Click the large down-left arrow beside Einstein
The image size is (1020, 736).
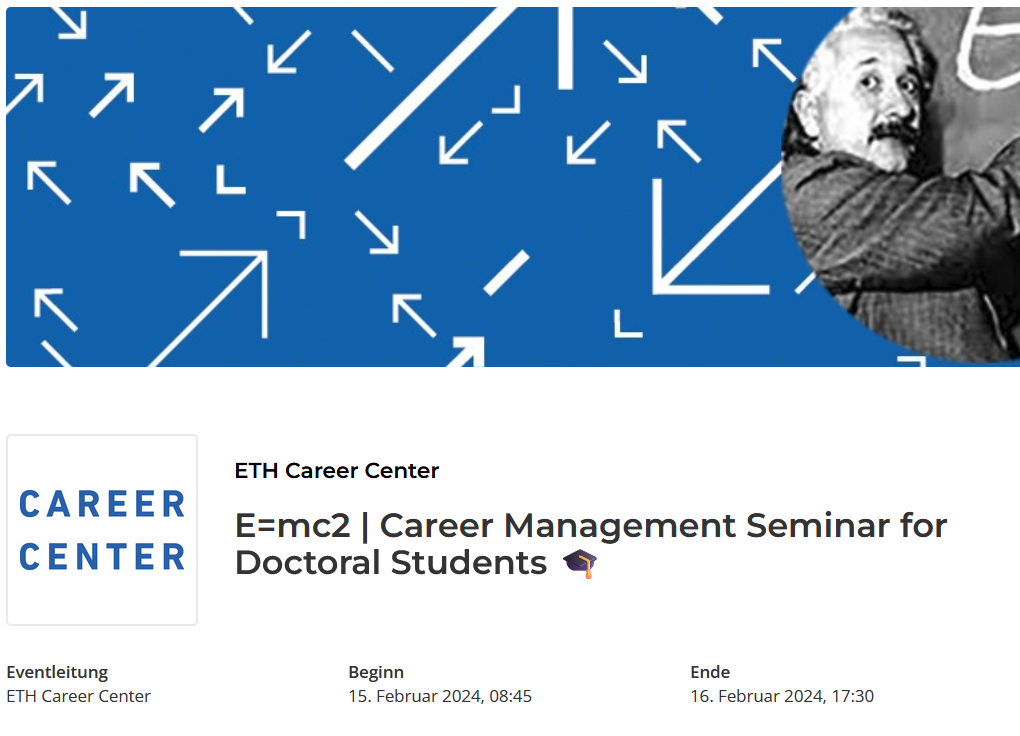[716, 228]
